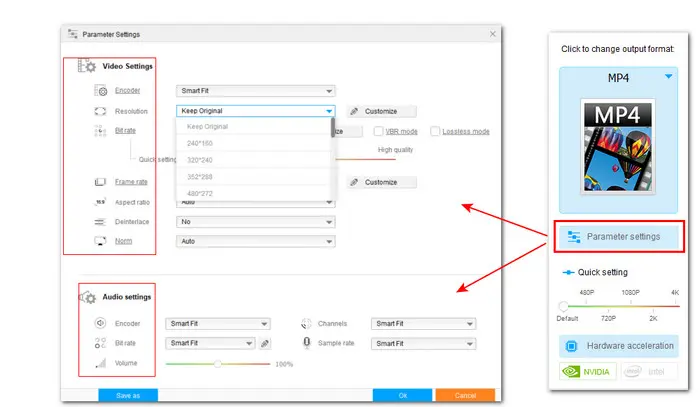
Task: Click the Ok button
Action: 403,395
